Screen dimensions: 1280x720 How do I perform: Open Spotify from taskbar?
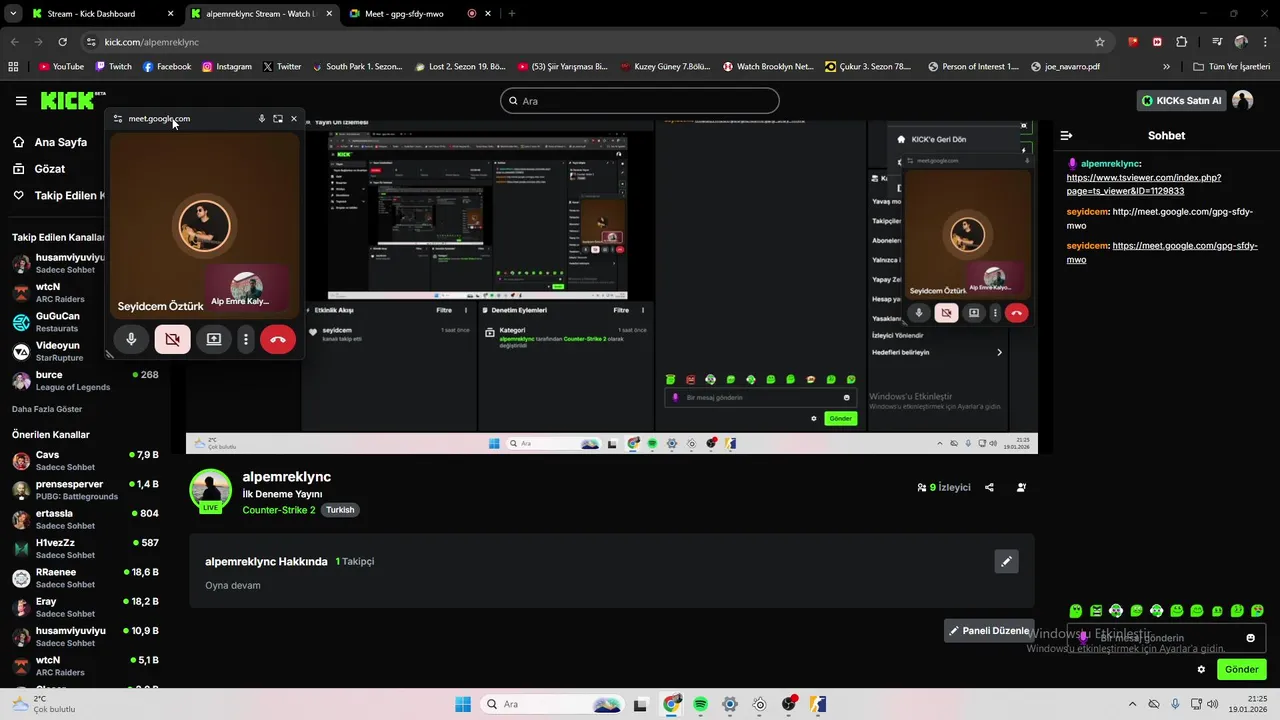(701, 704)
